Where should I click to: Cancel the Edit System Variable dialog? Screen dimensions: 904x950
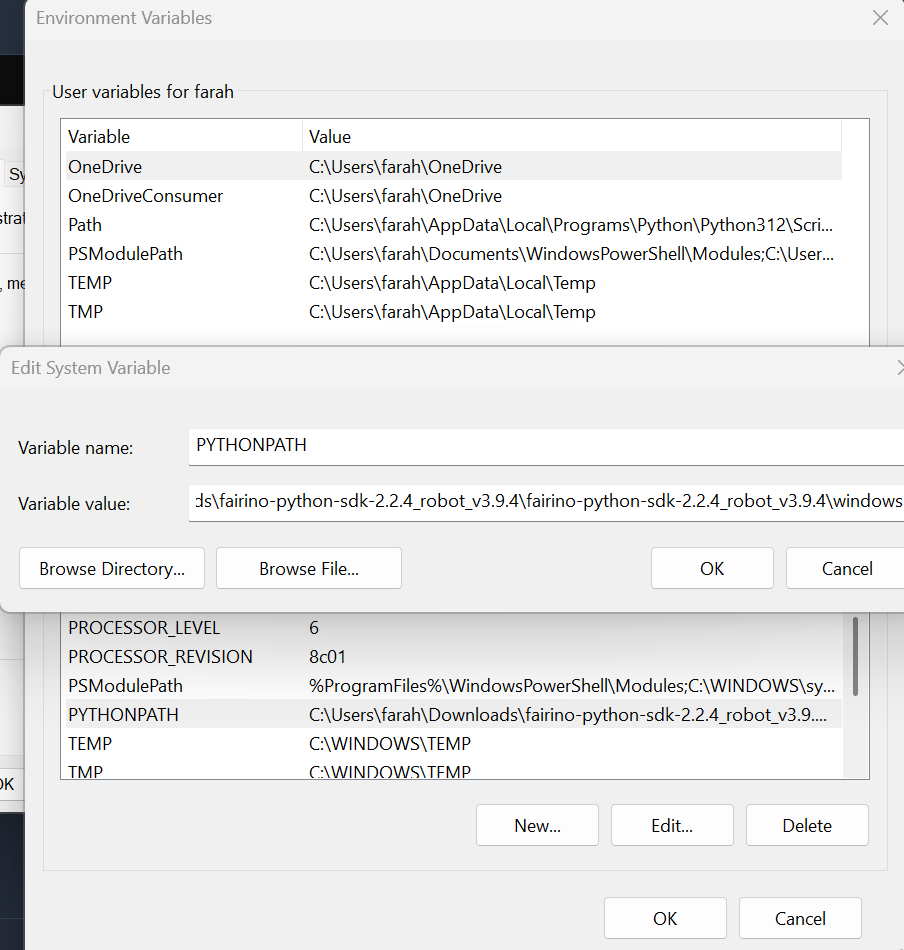[846, 568]
